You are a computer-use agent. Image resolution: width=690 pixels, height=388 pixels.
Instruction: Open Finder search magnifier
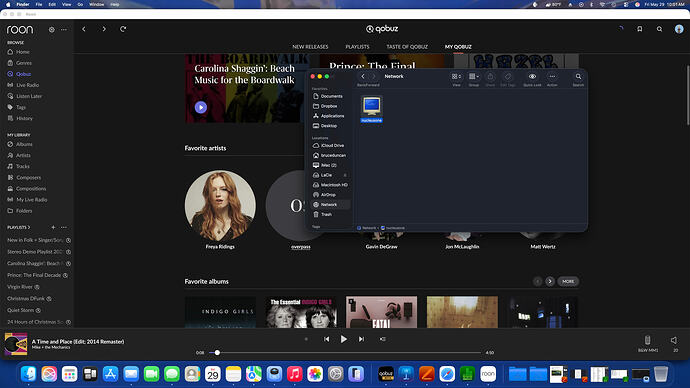578,77
